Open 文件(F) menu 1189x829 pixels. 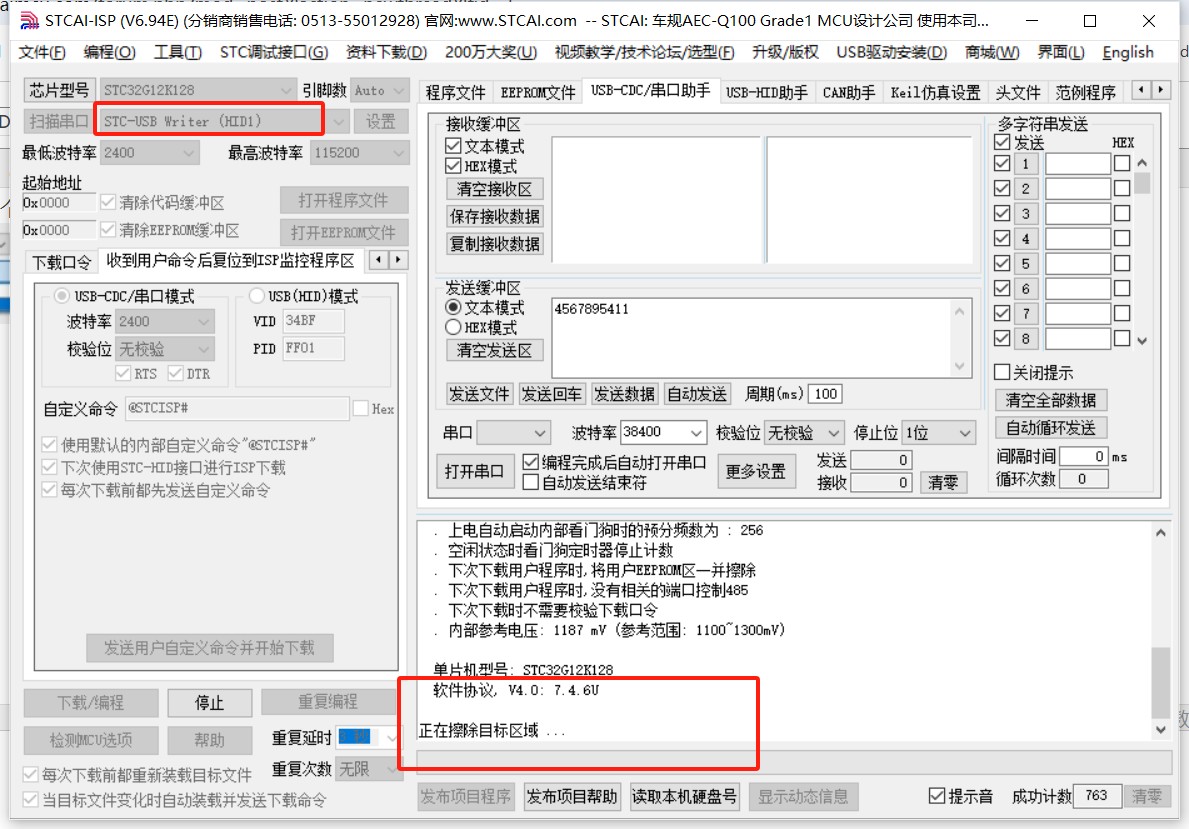(x=42, y=52)
